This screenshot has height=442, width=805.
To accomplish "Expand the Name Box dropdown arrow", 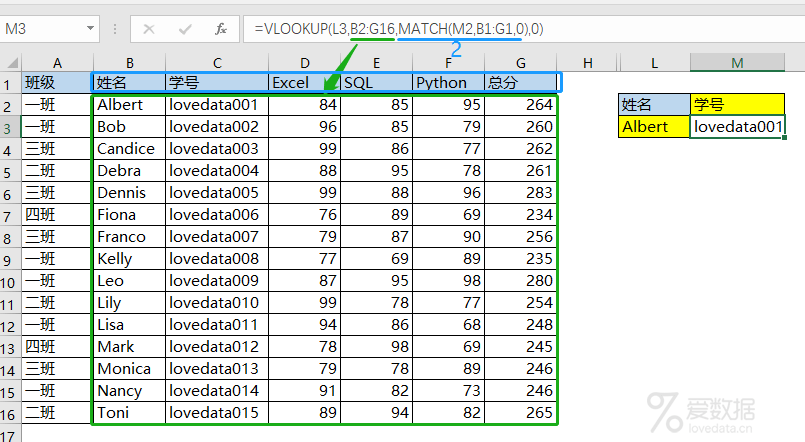I will click(90, 28).
